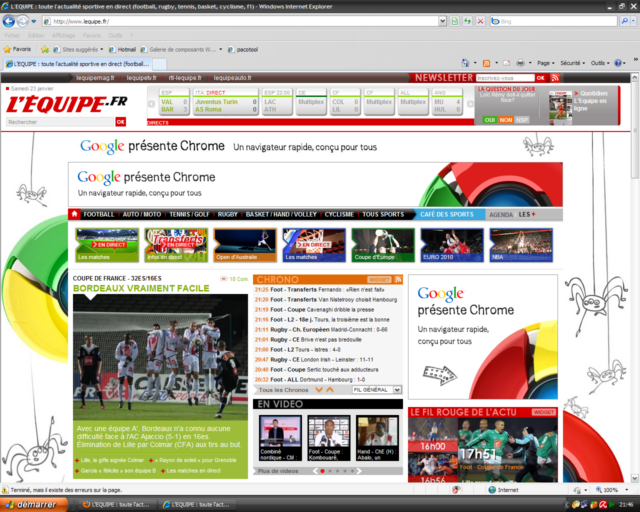Open the lequipemag.fr link in top bar
Viewport: 640px width, 512px height.
click(95, 78)
